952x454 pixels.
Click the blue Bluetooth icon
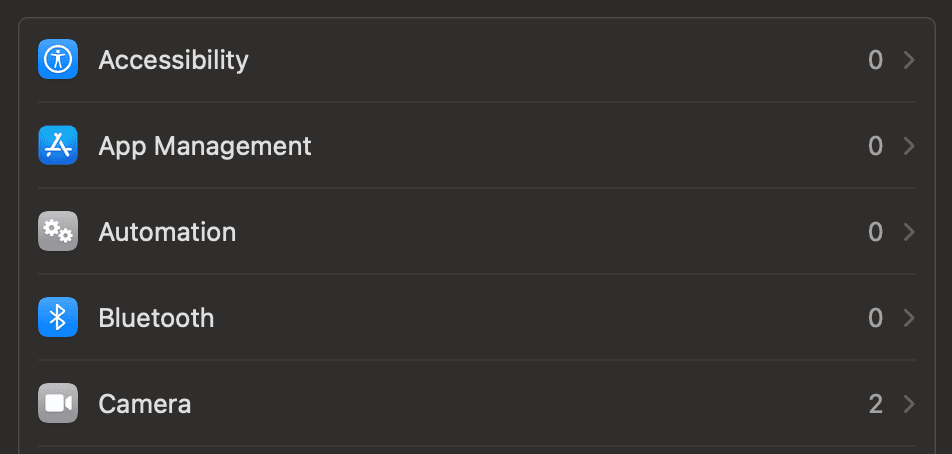[58, 318]
